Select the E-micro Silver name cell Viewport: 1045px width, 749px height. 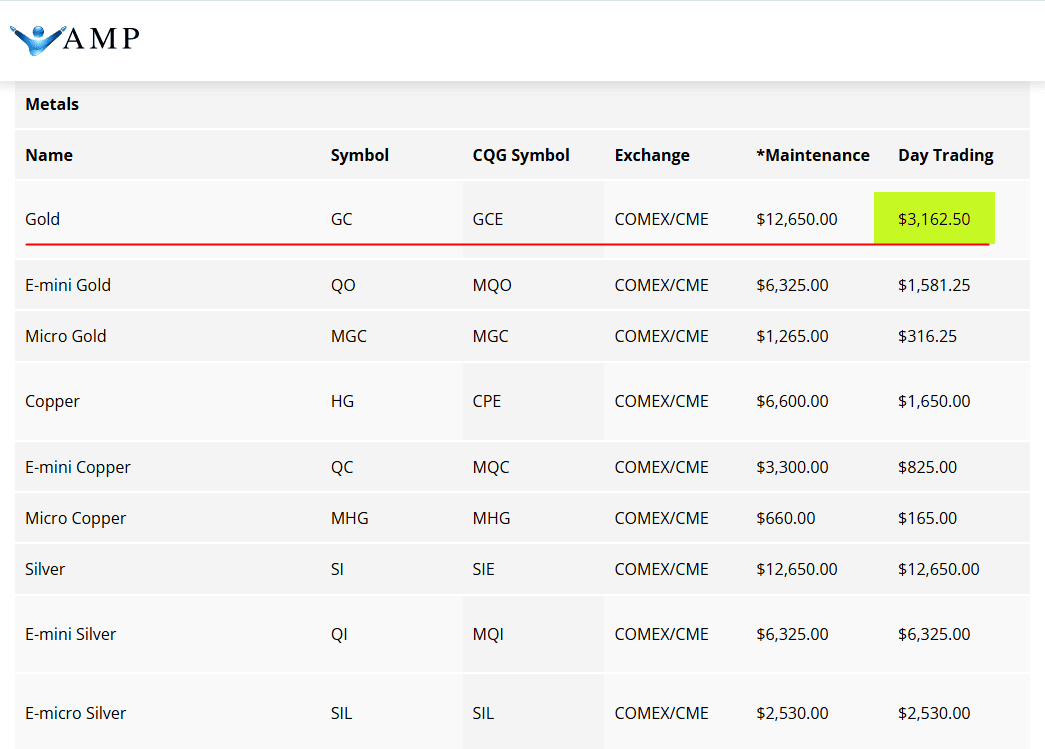click(76, 714)
